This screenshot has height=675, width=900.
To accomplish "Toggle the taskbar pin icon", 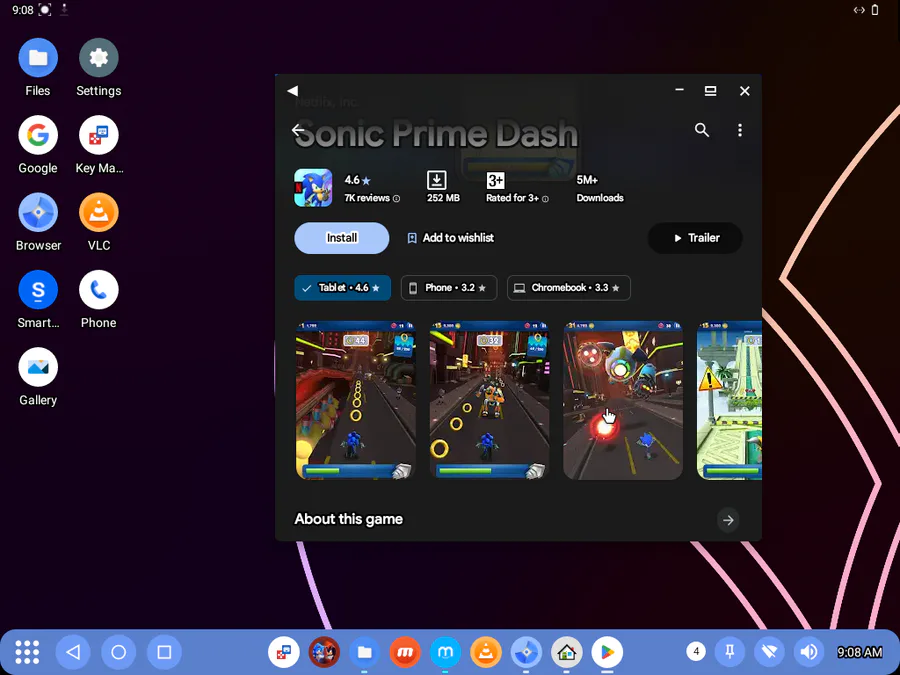I will [730, 651].
